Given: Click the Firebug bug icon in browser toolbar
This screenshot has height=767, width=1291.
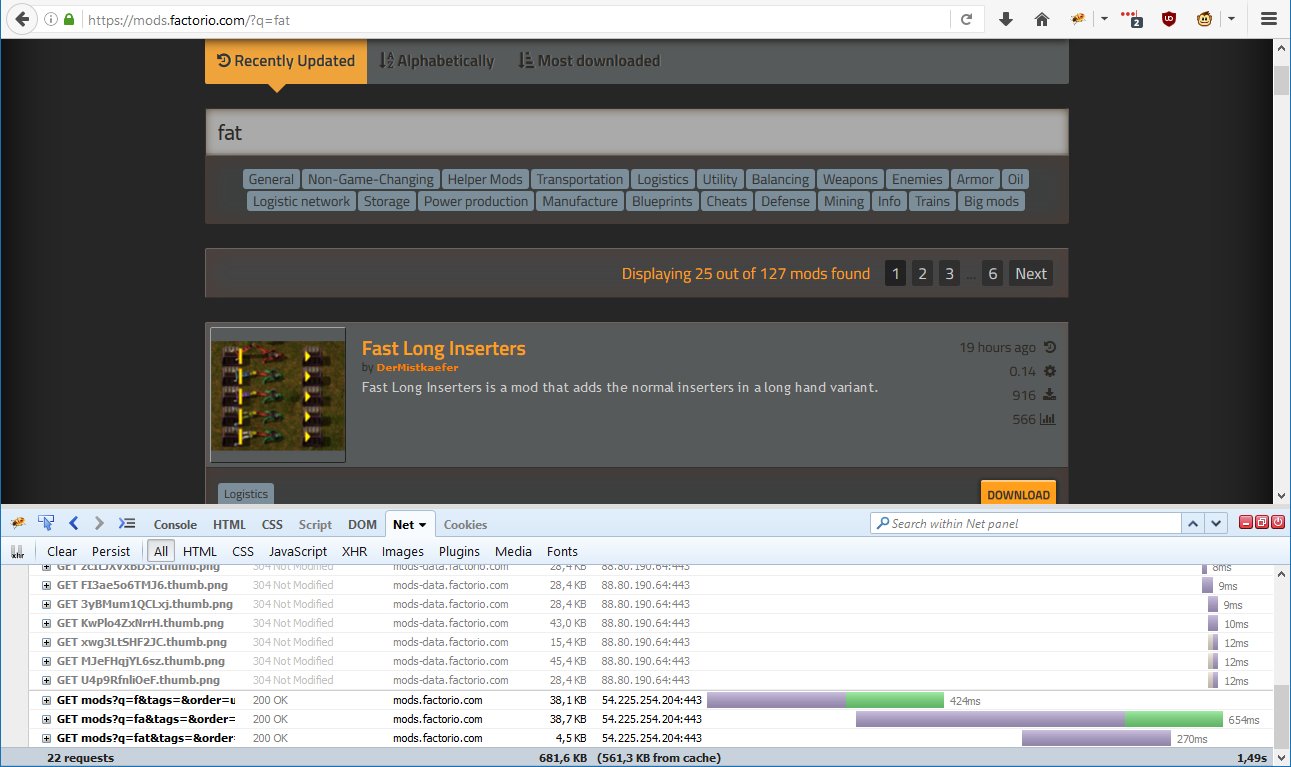Looking at the screenshot, I should point(1079,19).
